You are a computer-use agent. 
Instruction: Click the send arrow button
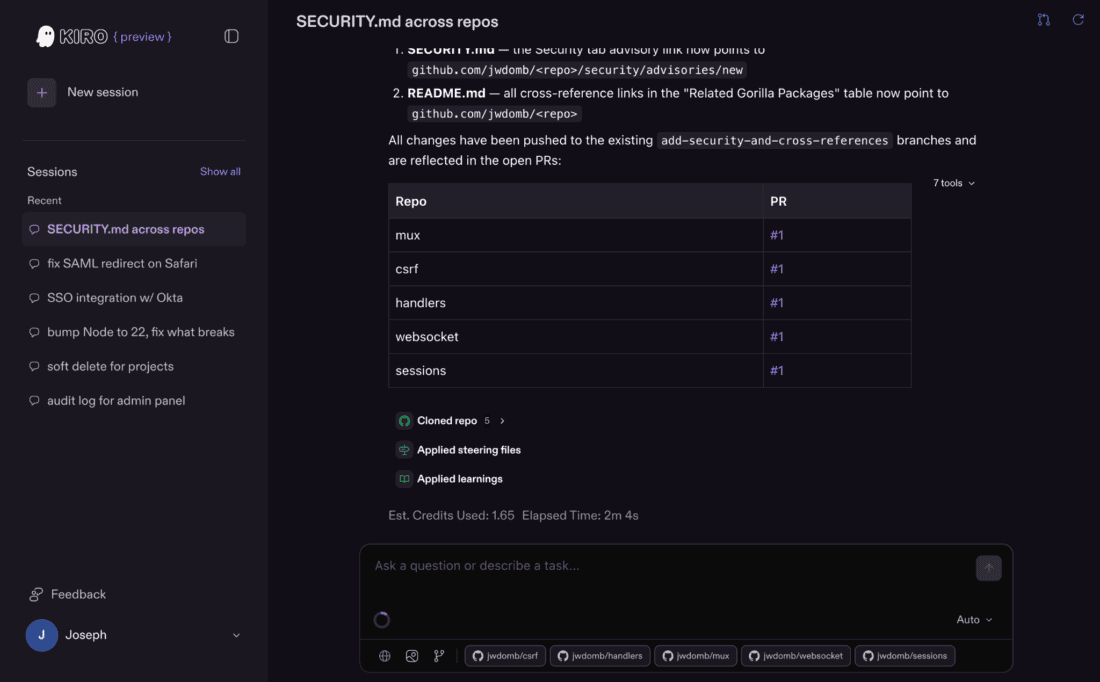click(x=988, y=568)
